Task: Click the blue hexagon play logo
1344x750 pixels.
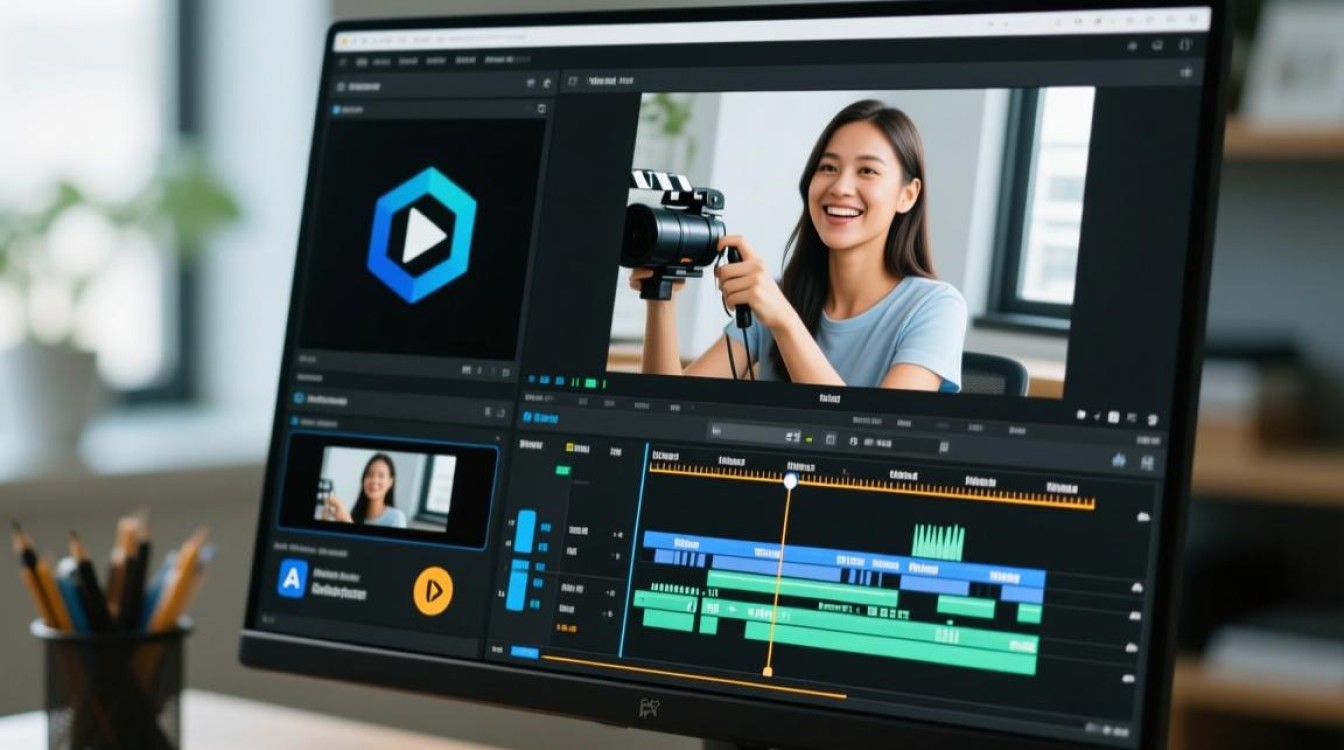Action: coord(422,235)
